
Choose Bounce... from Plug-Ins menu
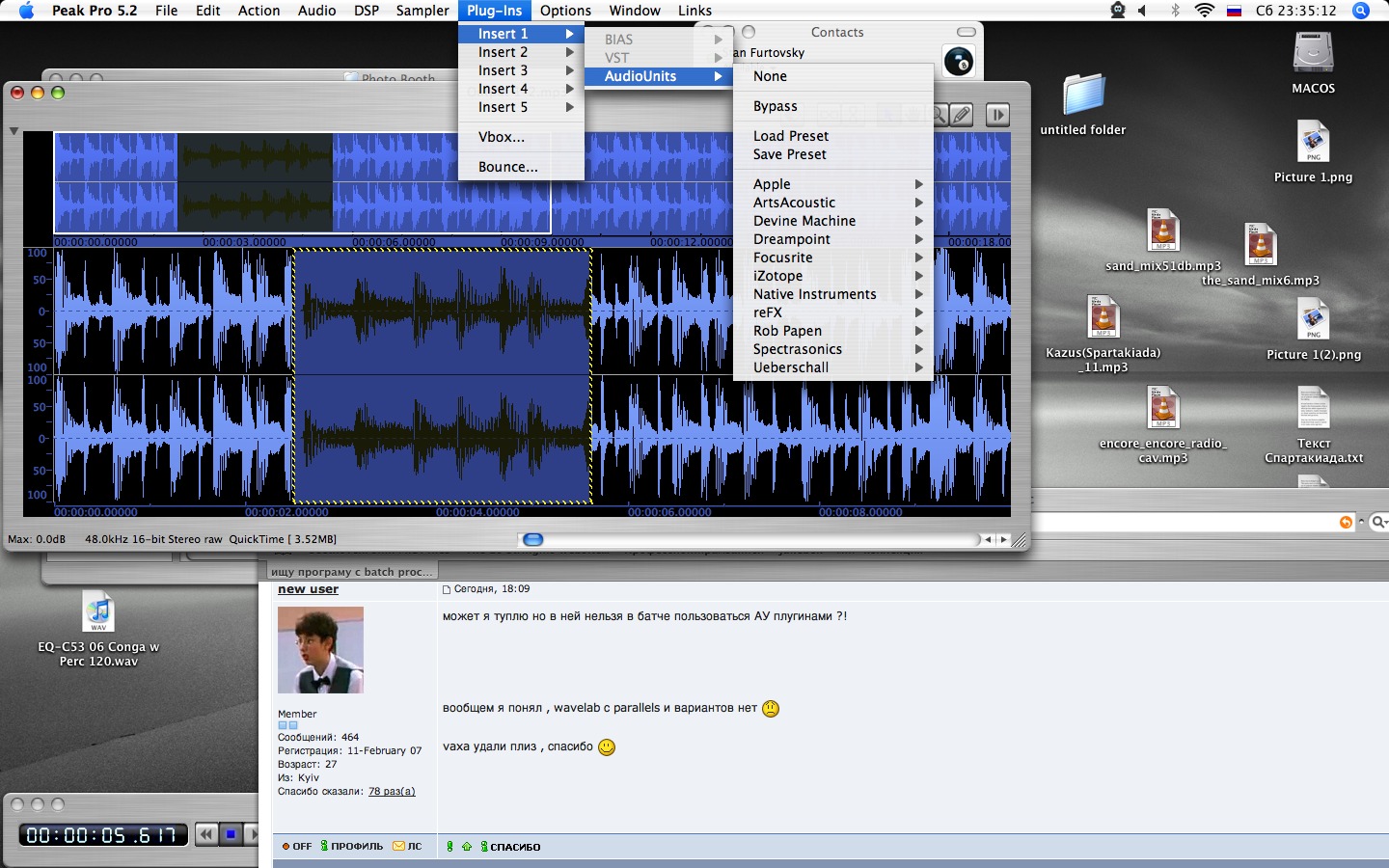coord(508,167)
